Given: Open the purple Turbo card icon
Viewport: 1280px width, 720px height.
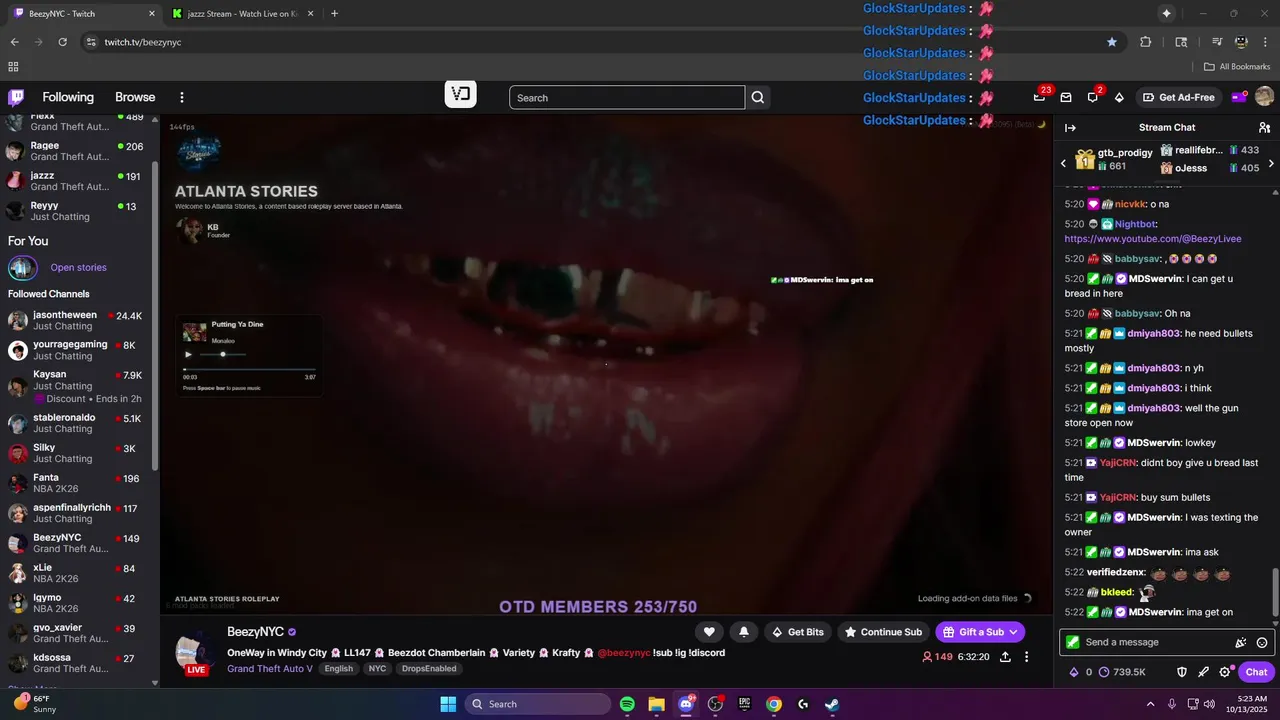Looking at the screenshot, I should point(1238,97).
